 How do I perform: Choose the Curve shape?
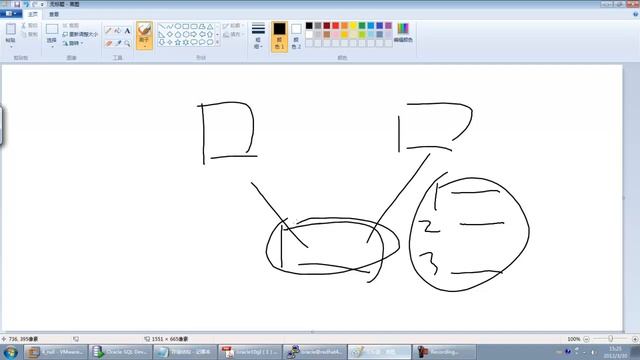click(170, 27)
